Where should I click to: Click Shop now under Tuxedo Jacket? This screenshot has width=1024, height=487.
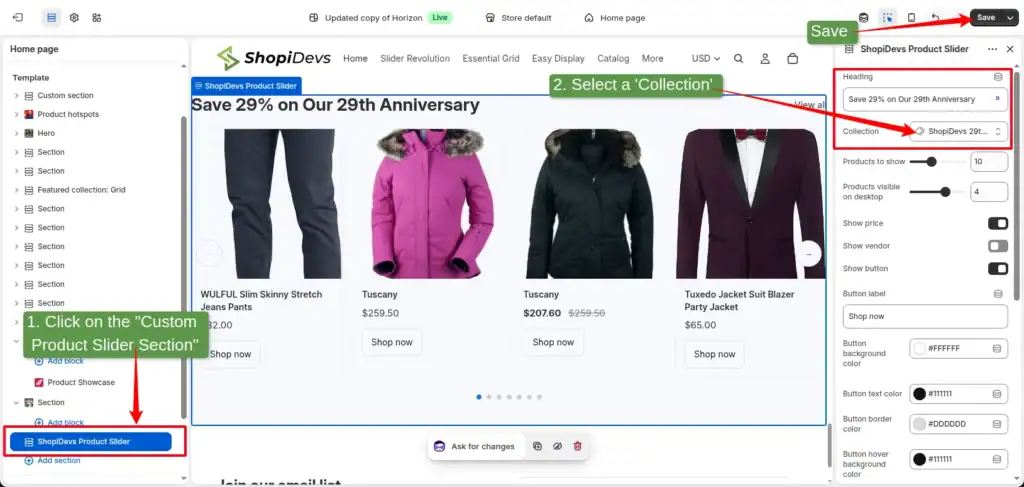click(x=714, y=354)
